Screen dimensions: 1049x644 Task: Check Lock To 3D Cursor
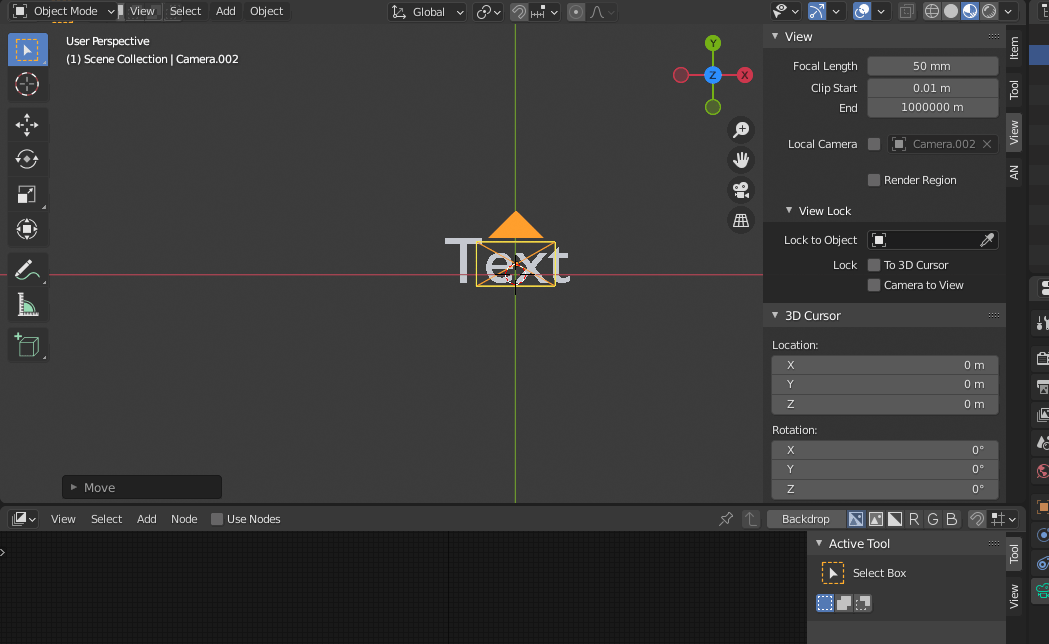874,265
